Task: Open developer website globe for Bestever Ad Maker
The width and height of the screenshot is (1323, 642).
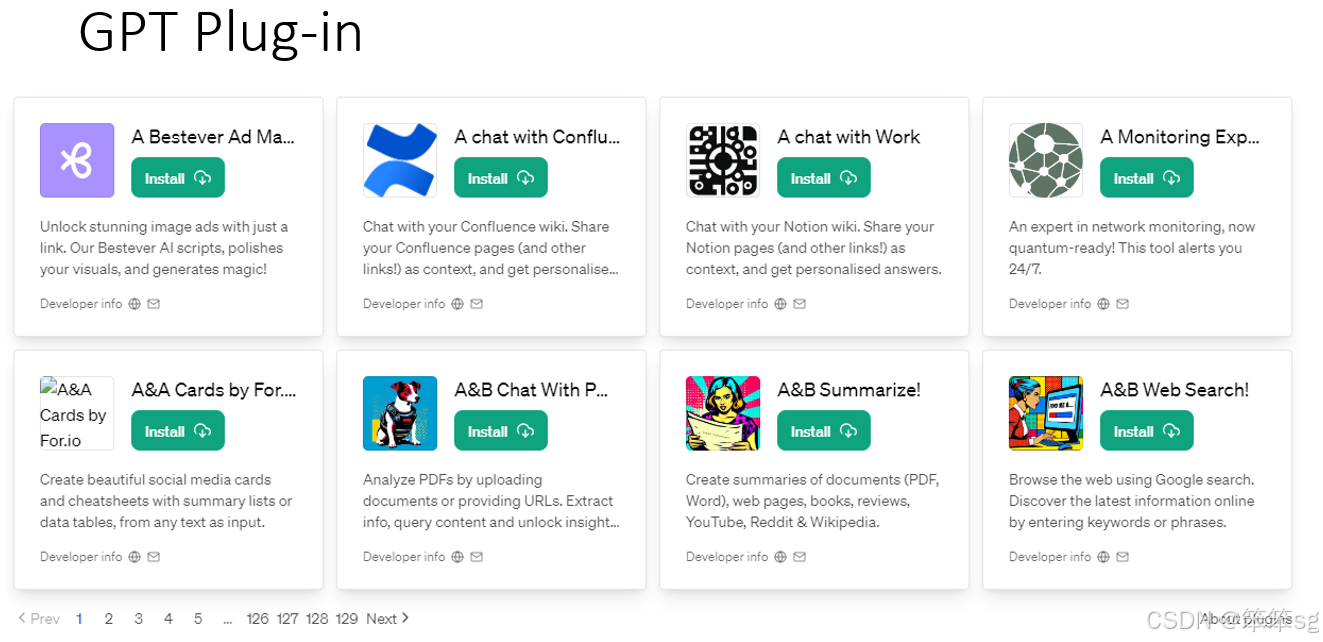Action: tap(134, 304)
